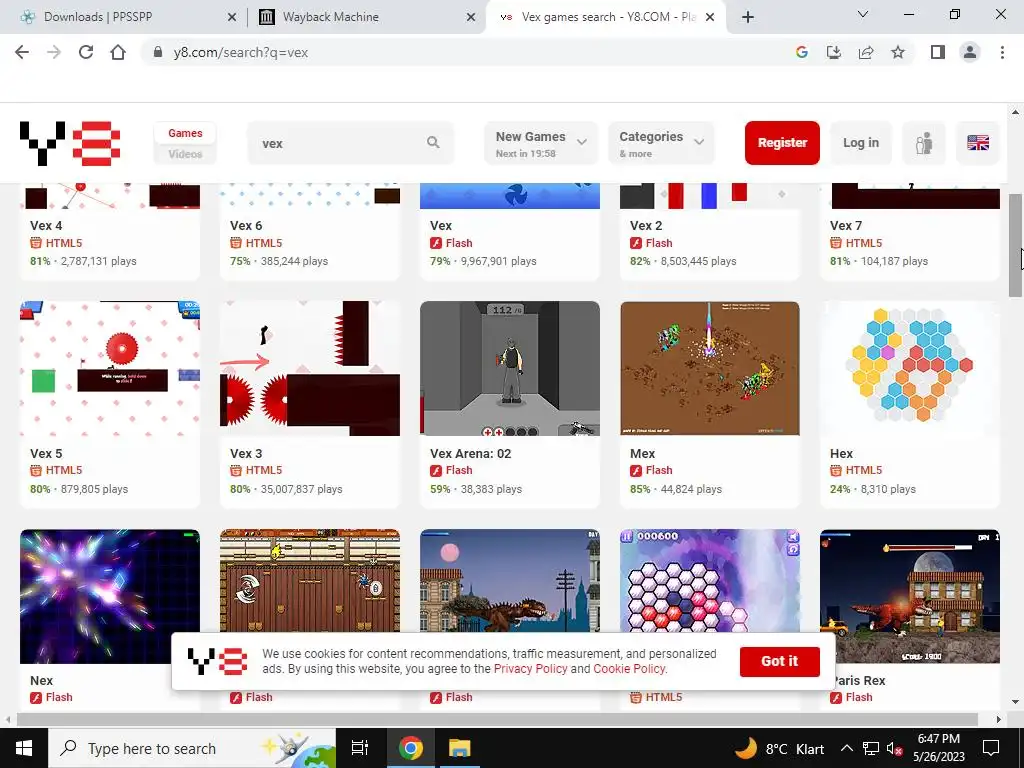Open the weather widget 8°C Klart
Screen dimensions: 1024x768
click(x=780, y=748)
